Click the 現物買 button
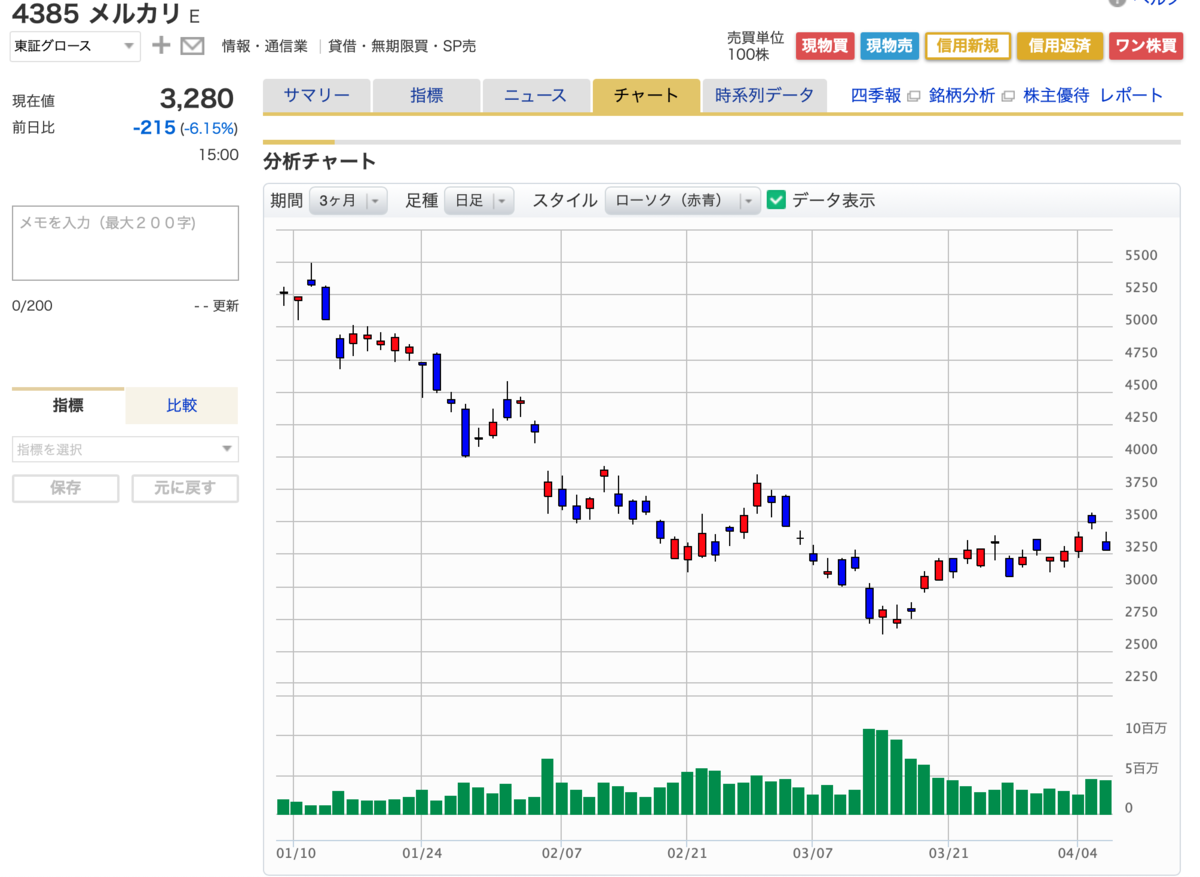 (x=824, y=46)
